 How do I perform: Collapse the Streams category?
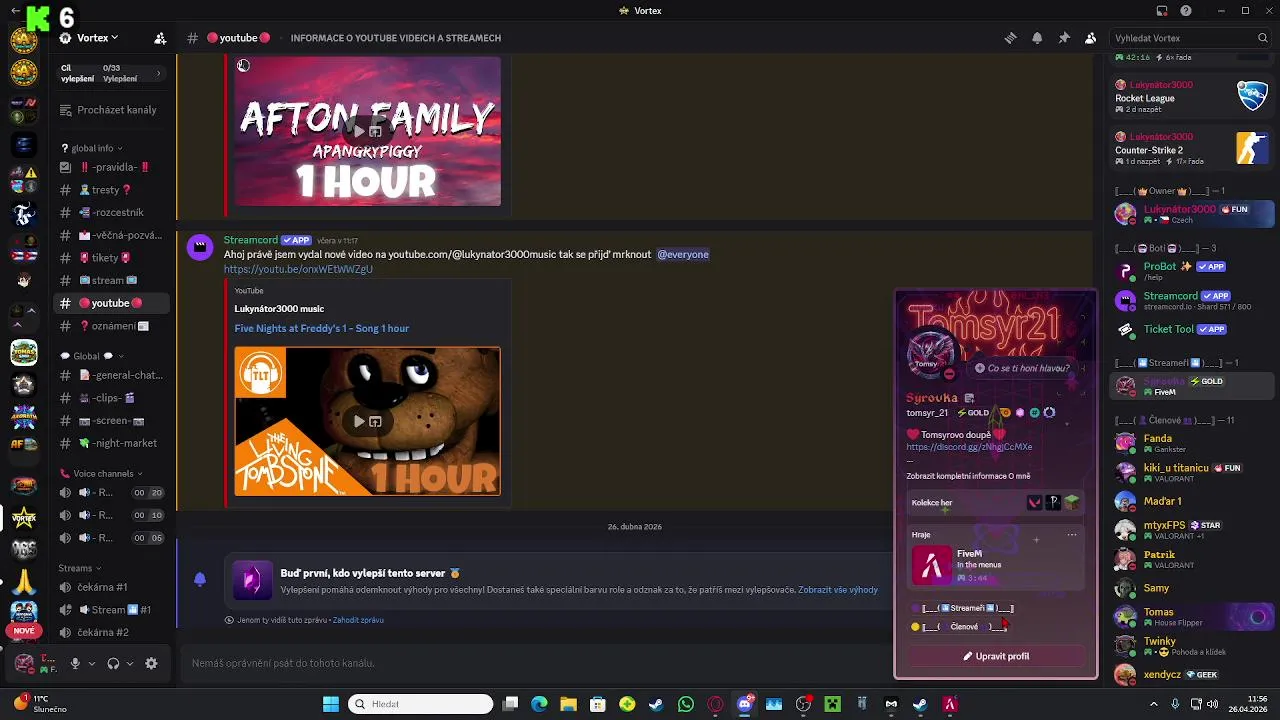[x=80, y=568]
